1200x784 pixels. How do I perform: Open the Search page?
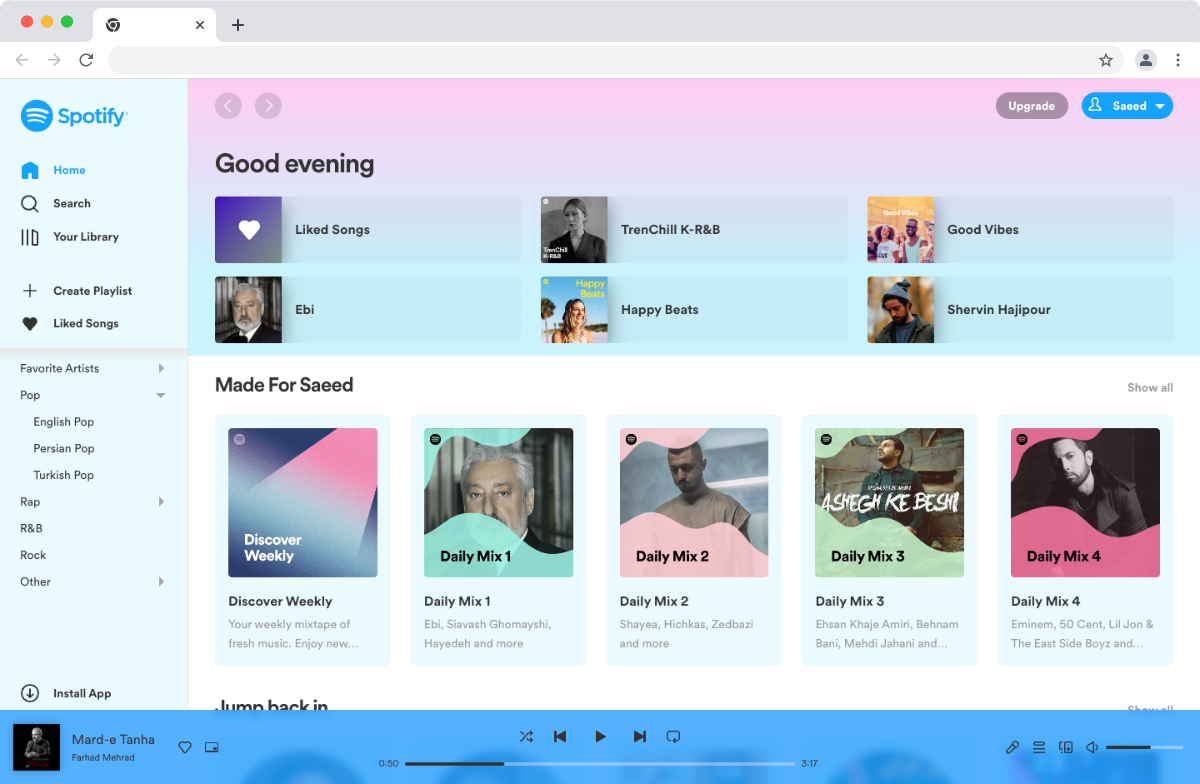[x=56, y=203]
